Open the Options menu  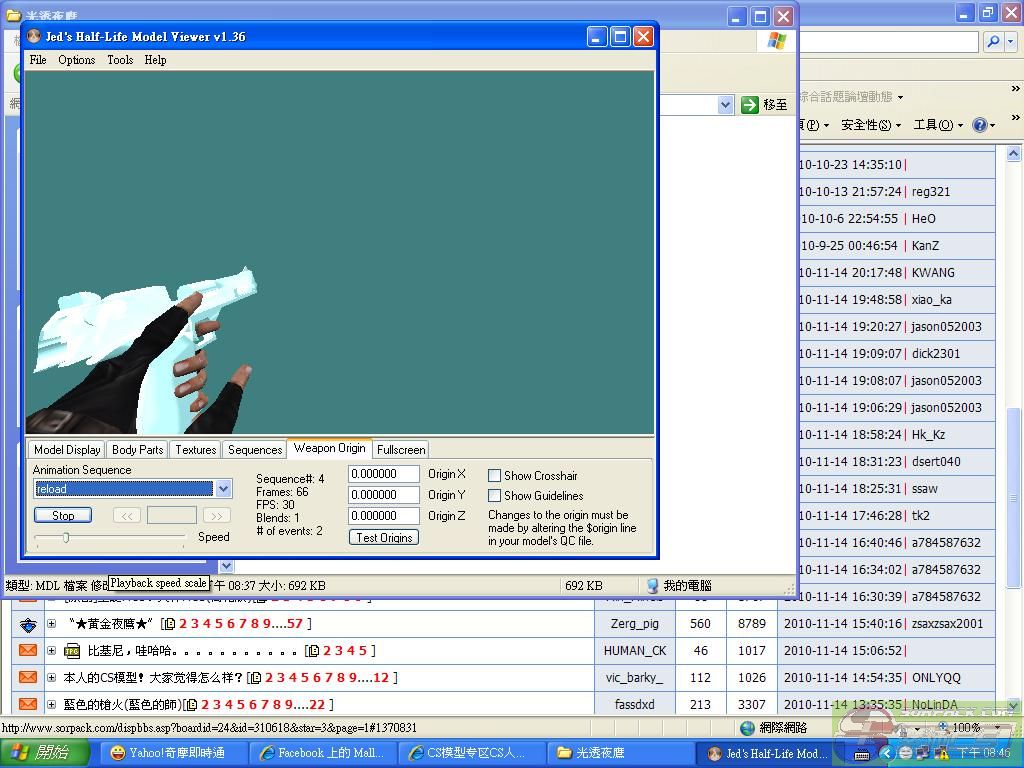(x=76, y=60)
